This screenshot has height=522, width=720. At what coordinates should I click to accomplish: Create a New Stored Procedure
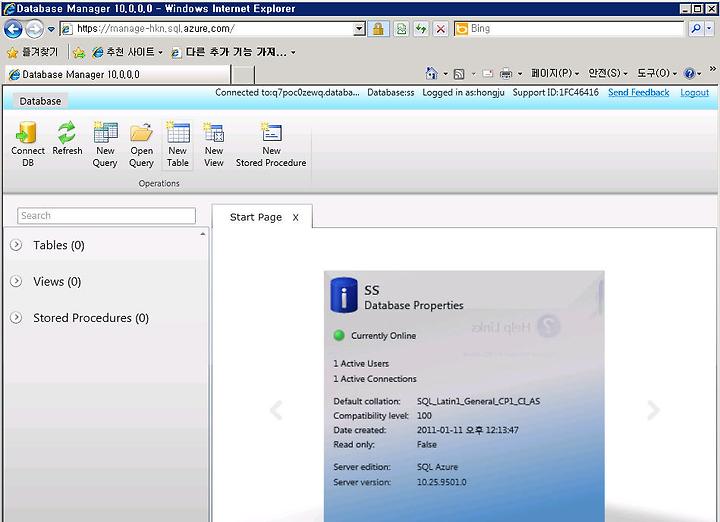click(x=271, y=144)
